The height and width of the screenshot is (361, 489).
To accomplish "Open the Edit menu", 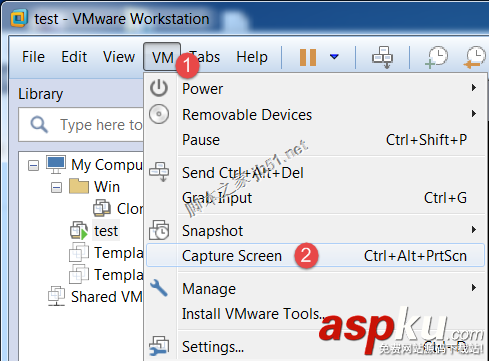I will click(74, 57).
